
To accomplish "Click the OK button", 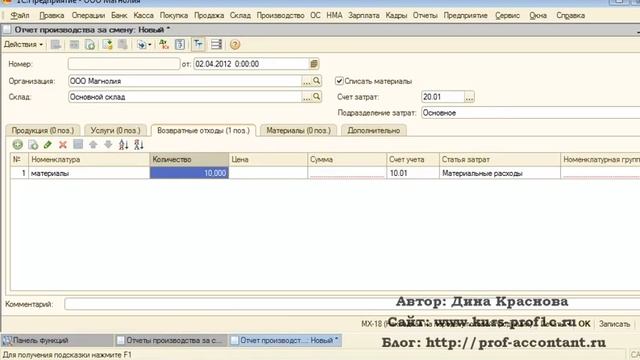I will pos(584,324).
